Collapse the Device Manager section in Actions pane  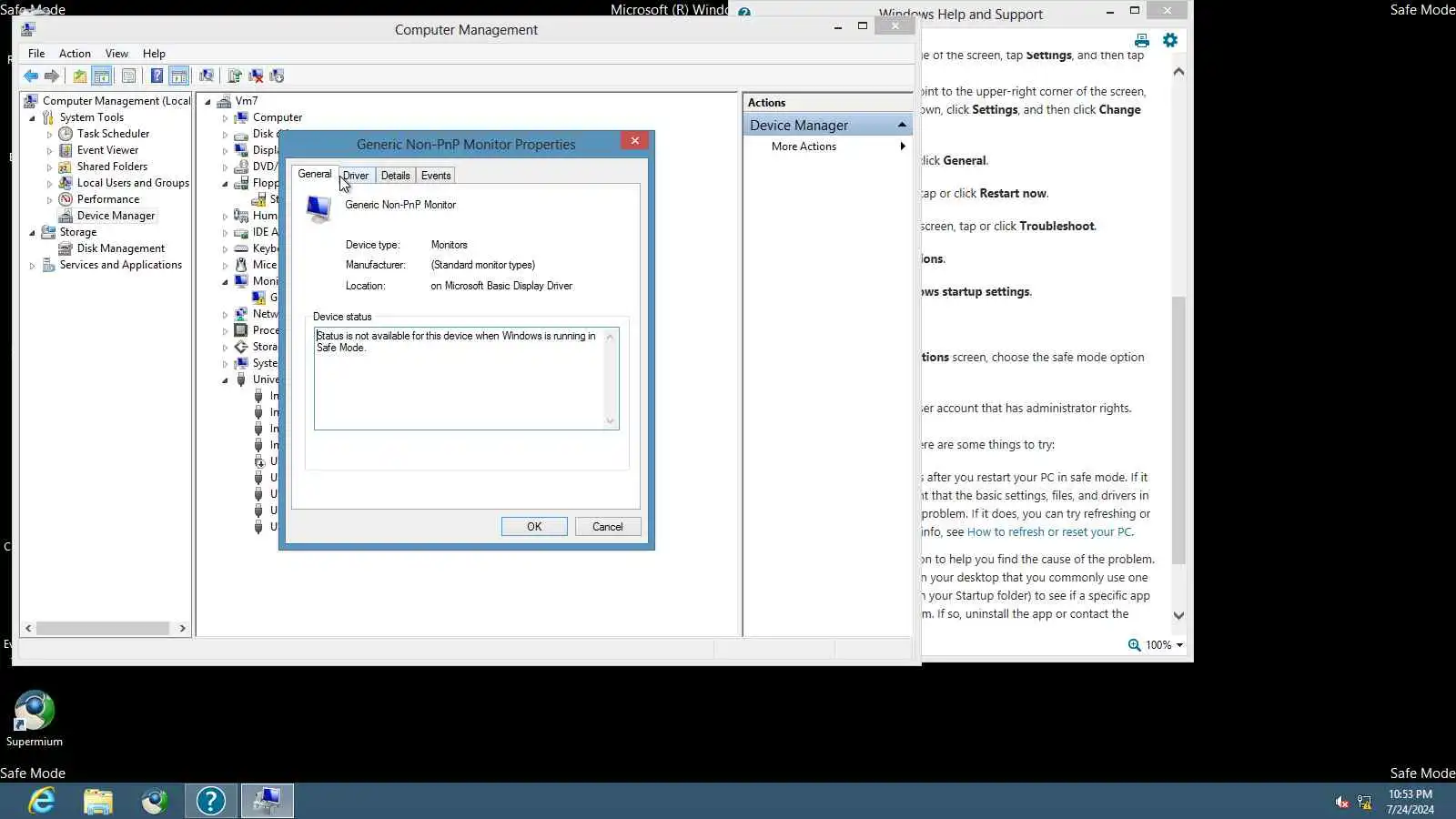coord(902,125)
